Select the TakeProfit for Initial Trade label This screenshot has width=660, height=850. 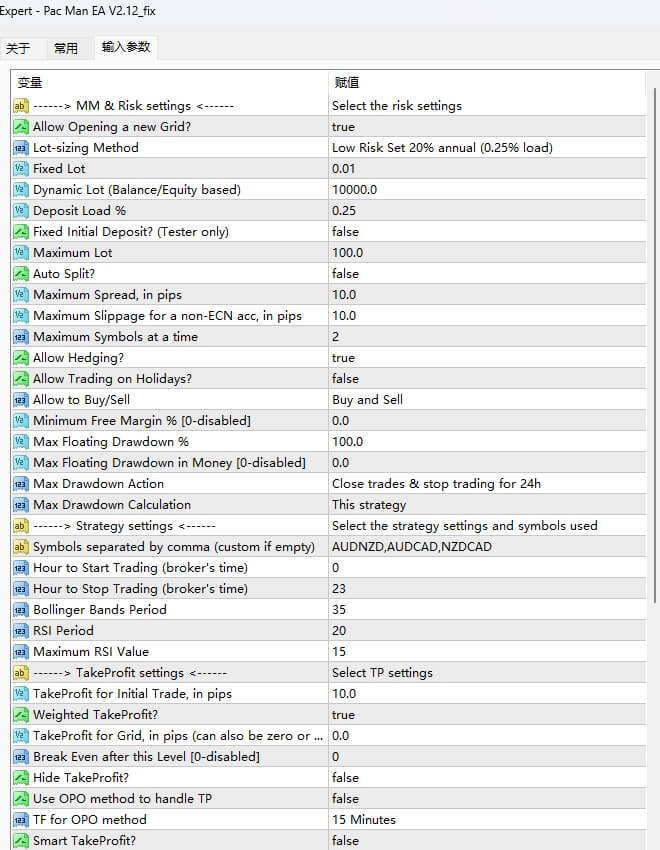point(132,694)
